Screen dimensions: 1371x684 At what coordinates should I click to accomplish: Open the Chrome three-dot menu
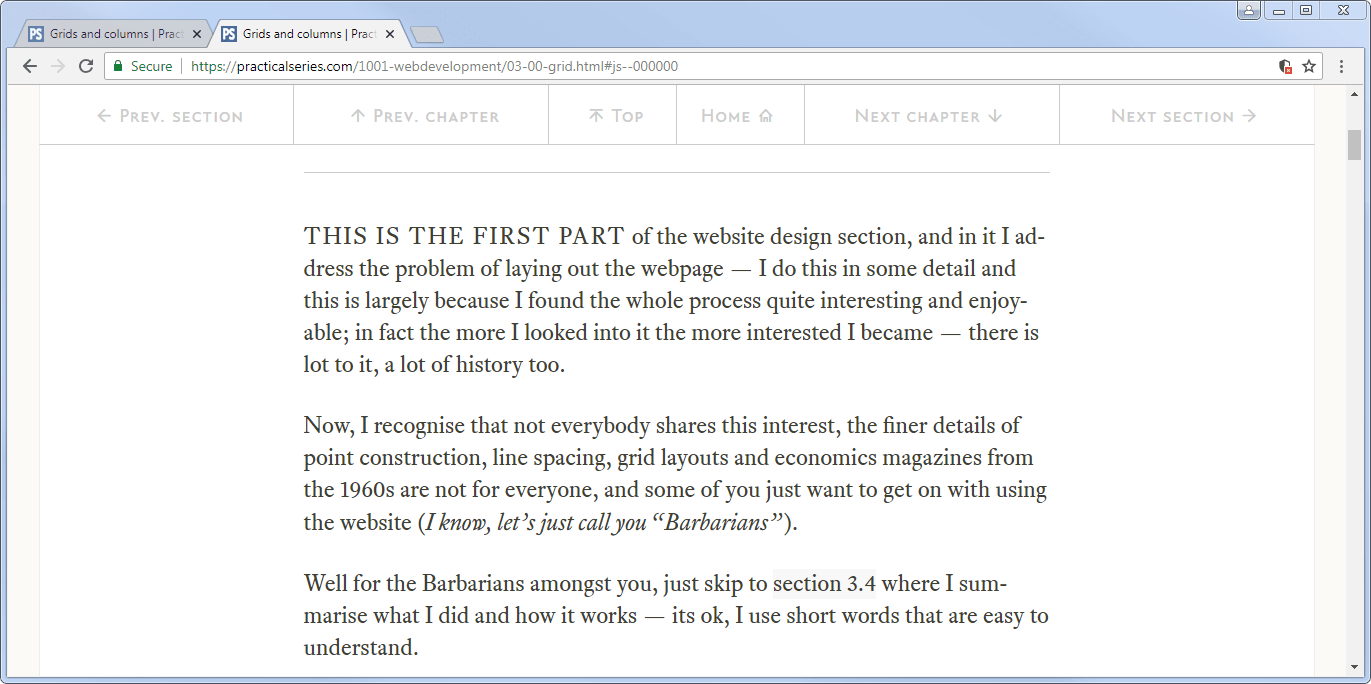pyautogui.click(x=1341, y=66)
